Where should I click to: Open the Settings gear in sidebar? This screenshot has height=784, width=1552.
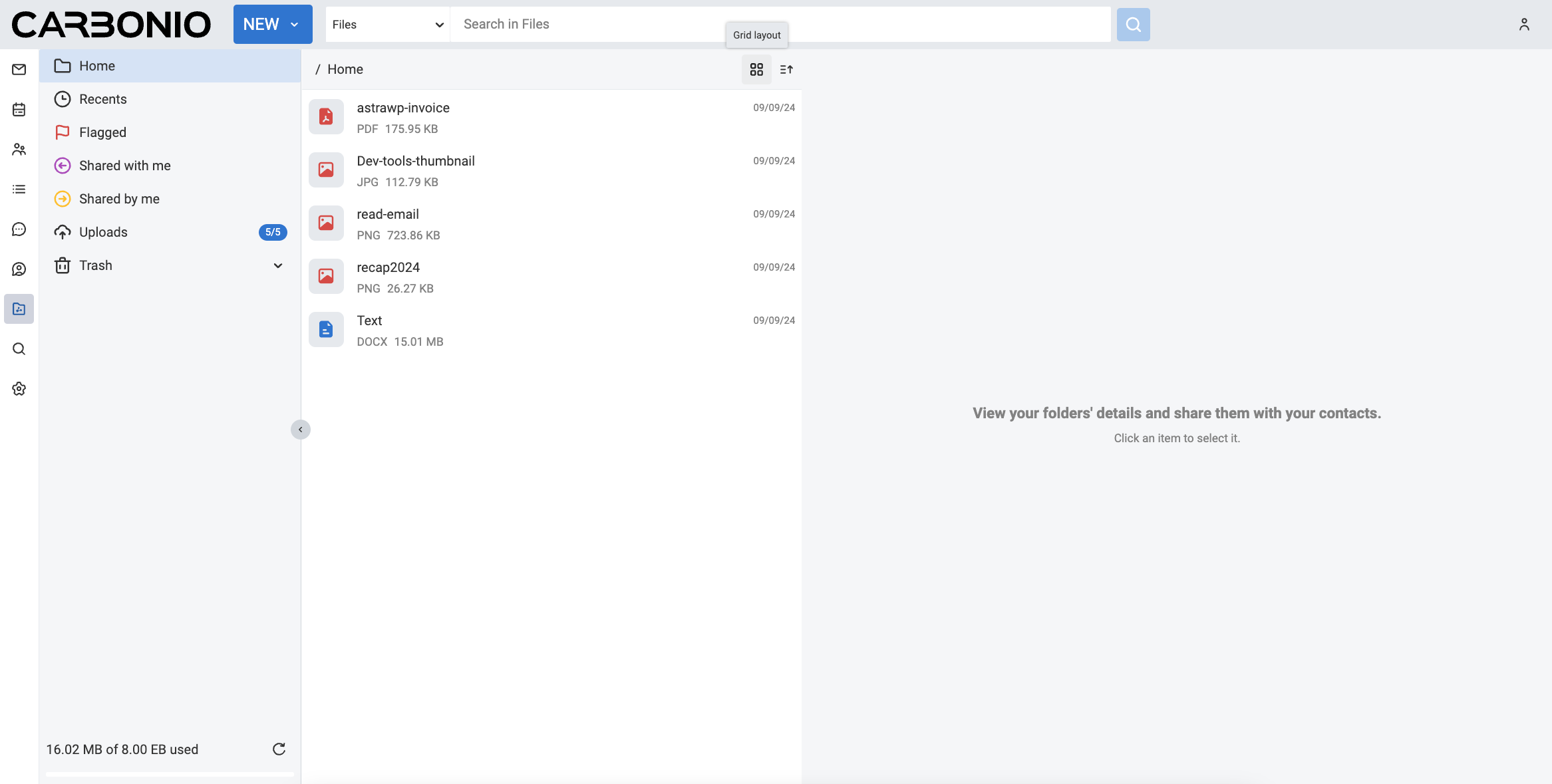(x=19, y=389)
